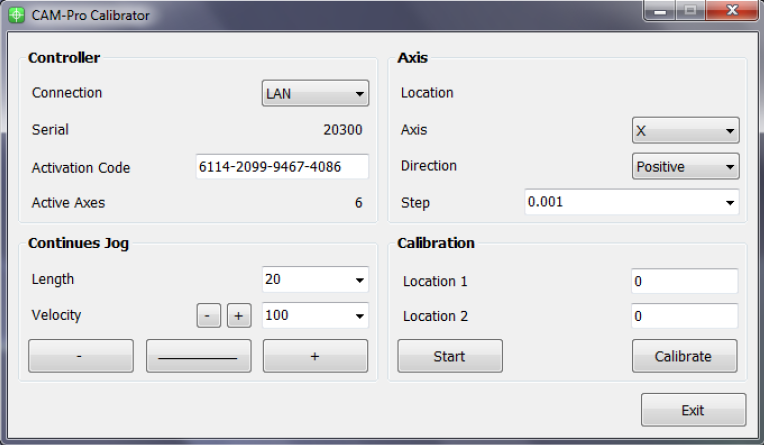Click the Activation Code label
Viewport: 764px width, 445px height.
tap(81, 168)
